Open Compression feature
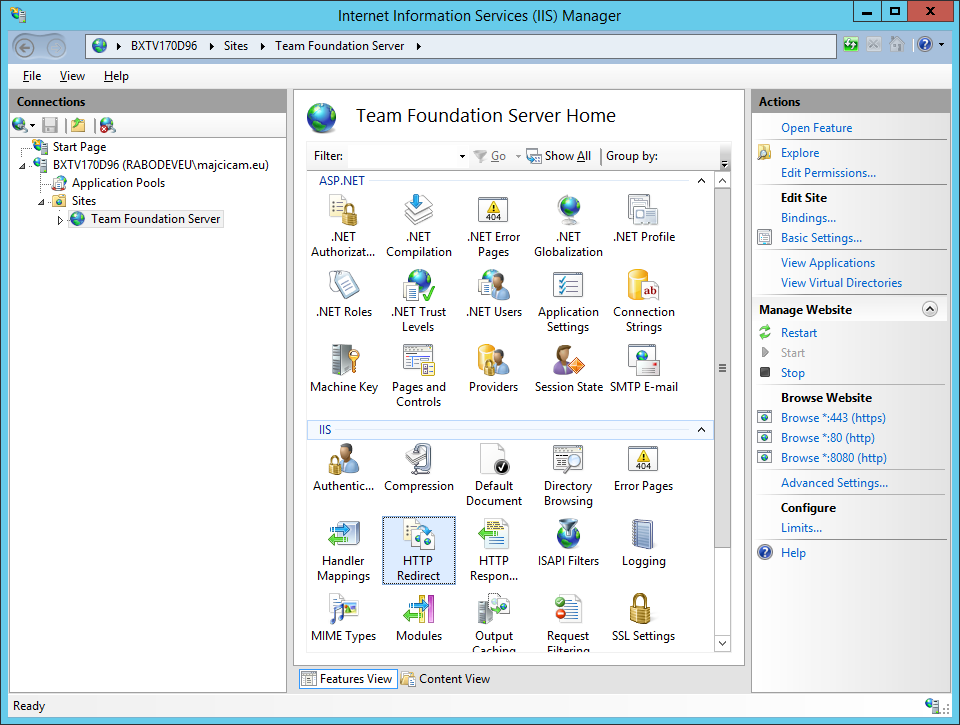 click(419, 468)
